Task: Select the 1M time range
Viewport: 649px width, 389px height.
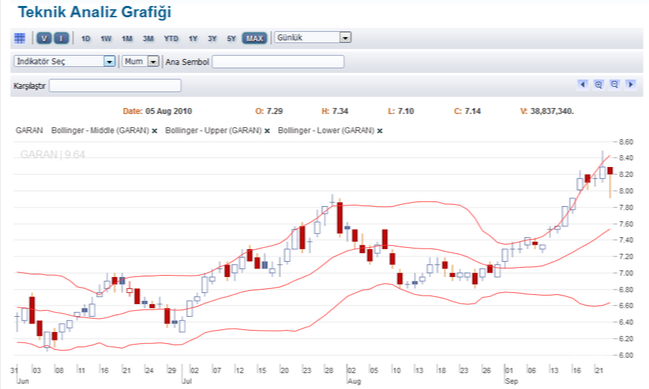Action: point(127,38)
